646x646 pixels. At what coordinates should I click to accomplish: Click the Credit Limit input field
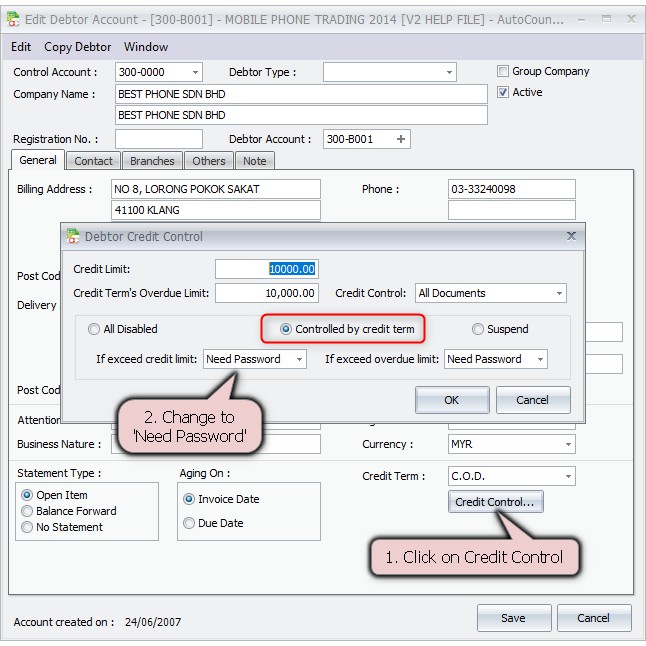pyautogui.click(x=266, y=269)
